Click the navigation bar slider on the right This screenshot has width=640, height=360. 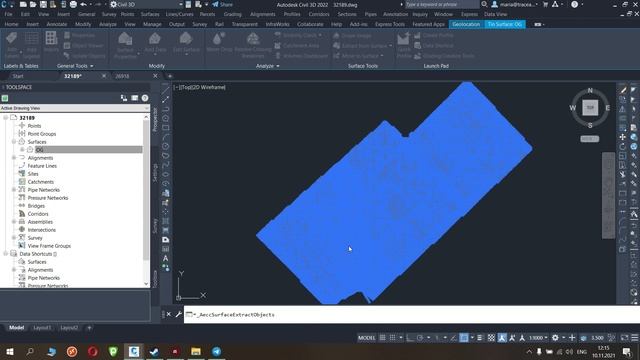point(608,195)
